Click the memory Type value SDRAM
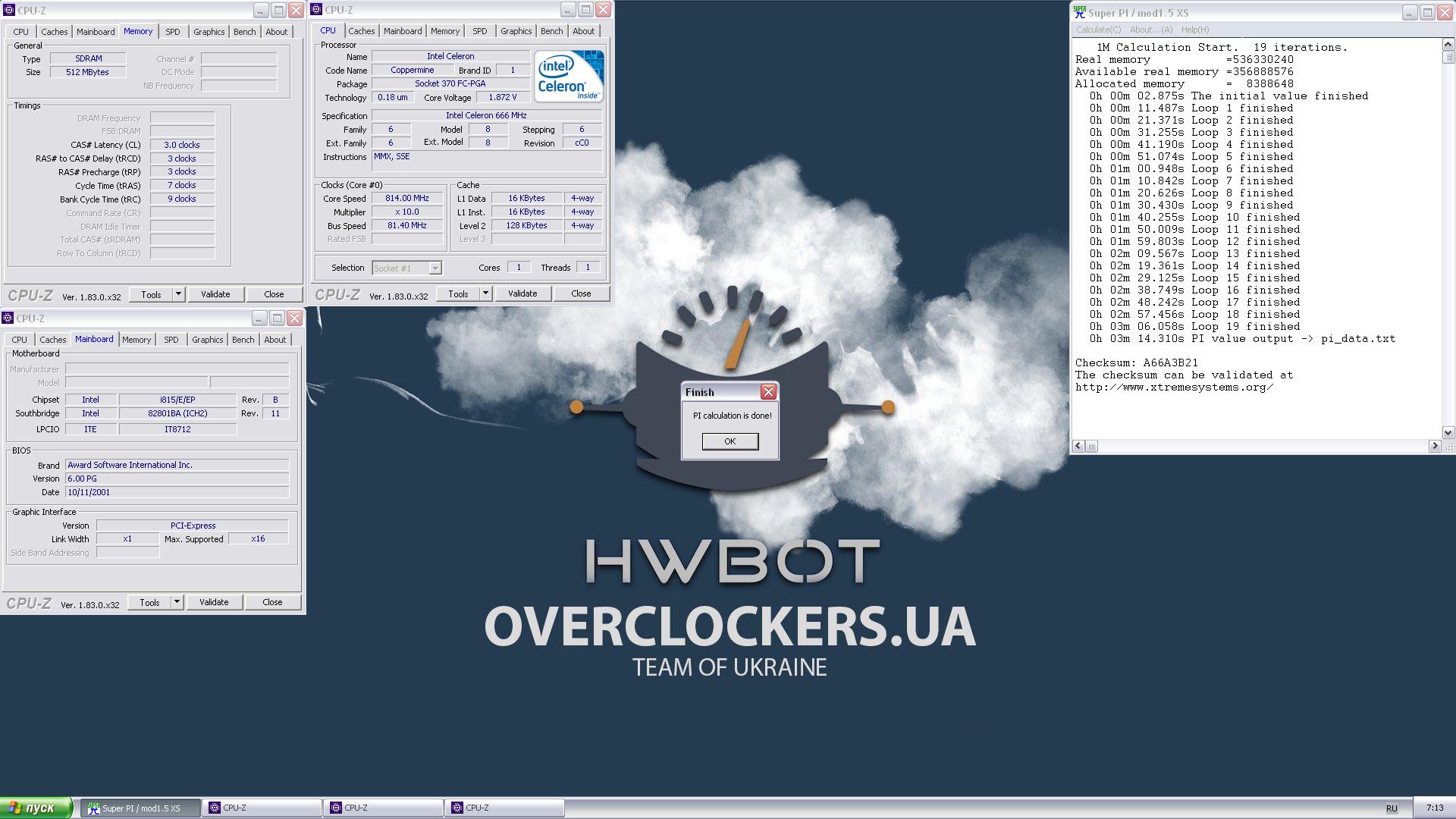 click(x=89, y=58)
